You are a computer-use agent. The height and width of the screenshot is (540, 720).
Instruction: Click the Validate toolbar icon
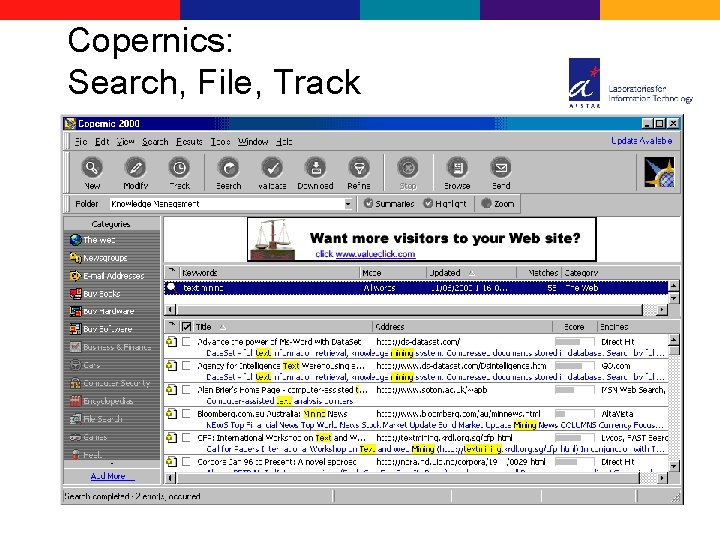pyautogui.click(x=272, y=168)
